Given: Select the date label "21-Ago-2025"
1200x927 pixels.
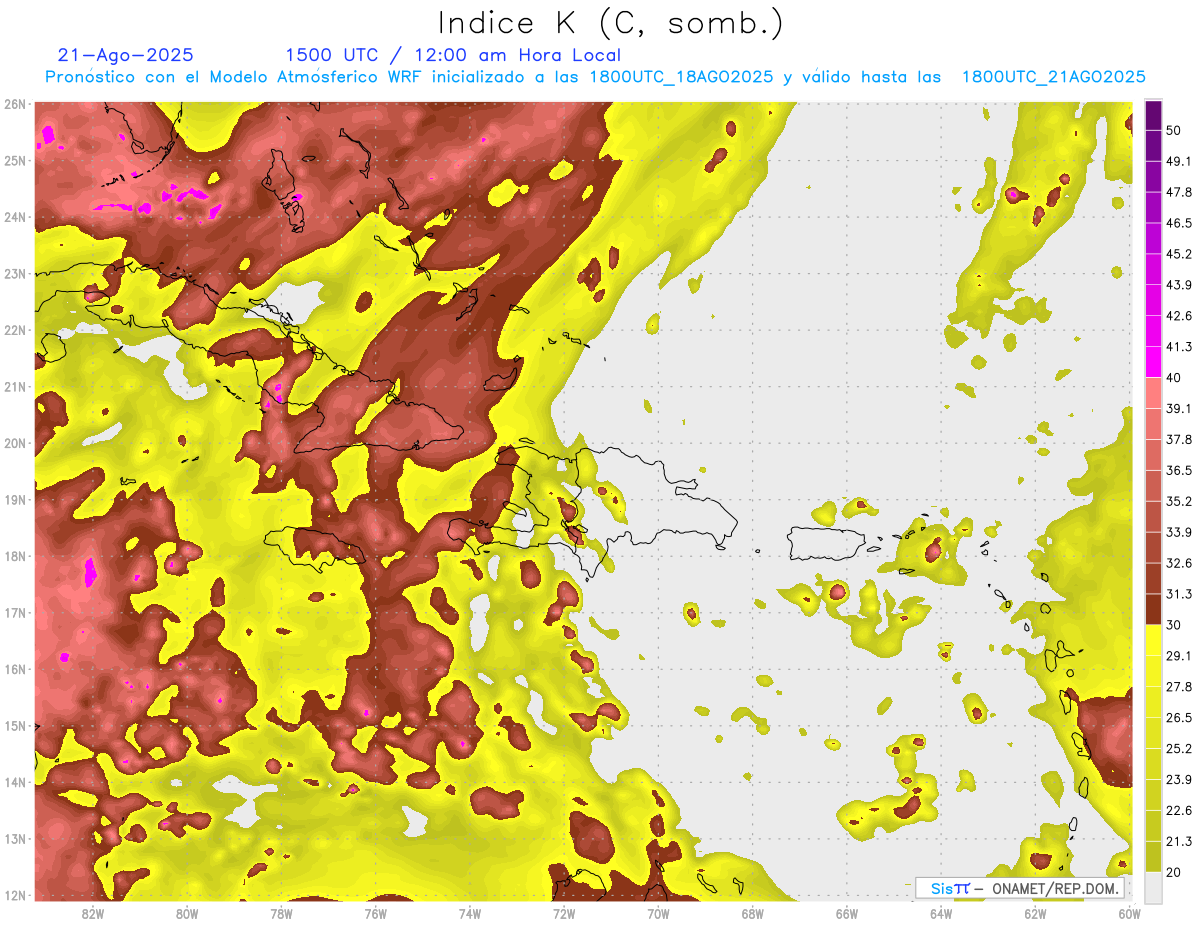Looking at the screenshot, I should 125,55.
